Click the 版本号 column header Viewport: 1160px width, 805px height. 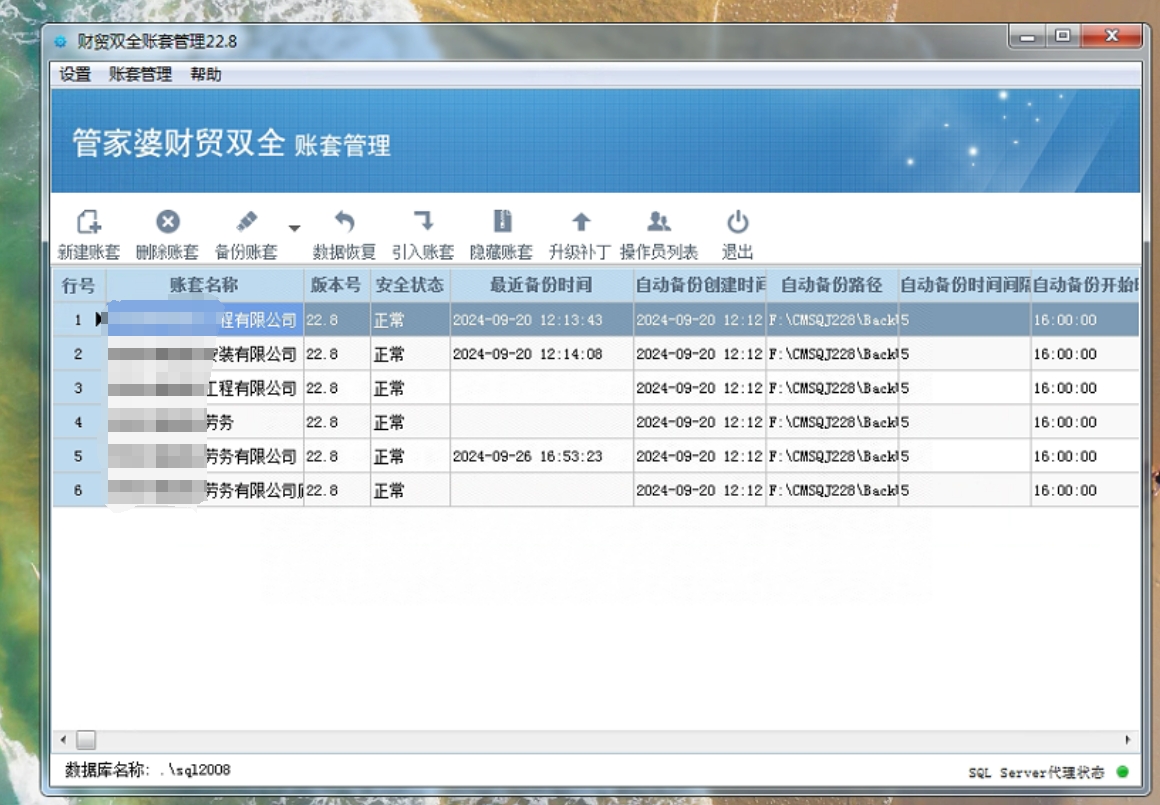pos(336,285)
